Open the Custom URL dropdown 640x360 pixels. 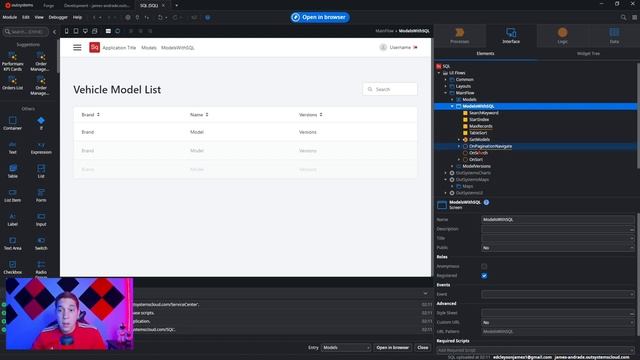(558, 322)
